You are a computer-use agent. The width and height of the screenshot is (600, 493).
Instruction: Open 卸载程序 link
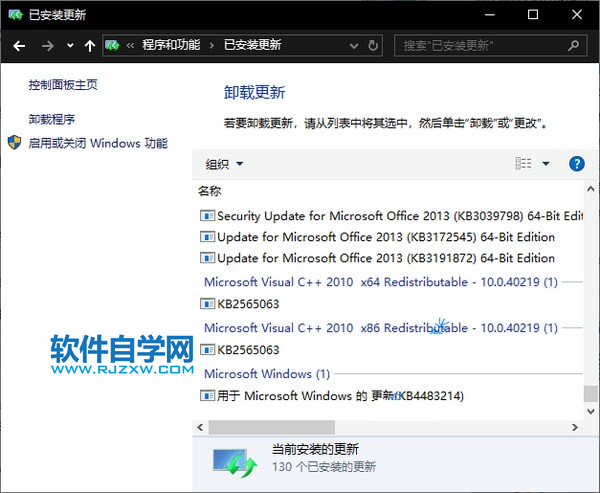click(x=52, y=119)
